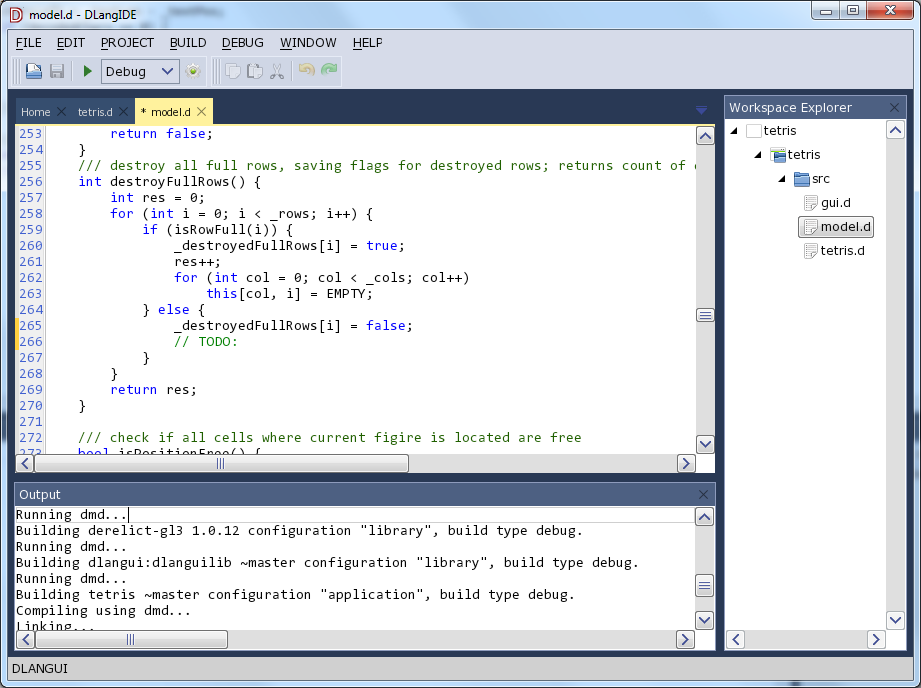Open the editor tab list dropdown arrow
Screen dimensions: 921x688
701,110
